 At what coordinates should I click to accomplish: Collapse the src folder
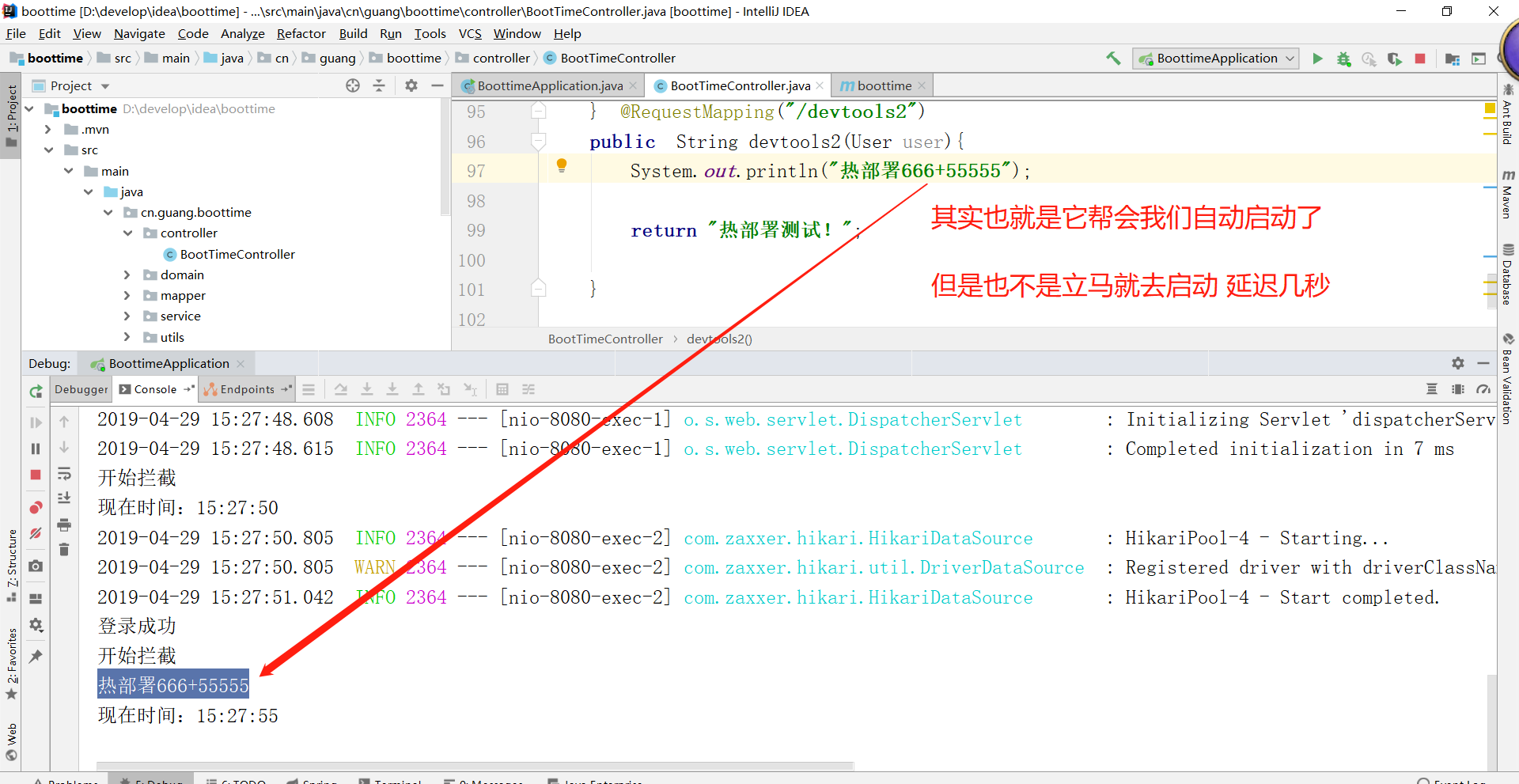(48, 150)
